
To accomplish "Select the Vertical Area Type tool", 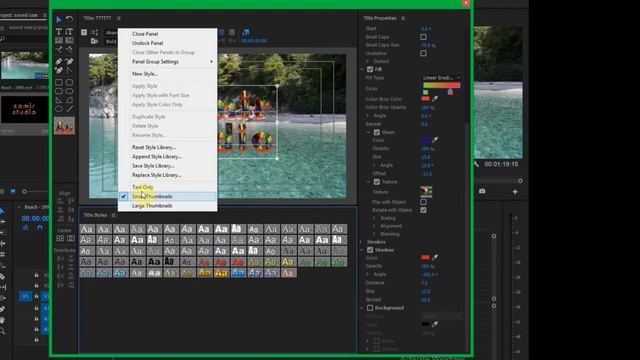I will coord(69,40).
